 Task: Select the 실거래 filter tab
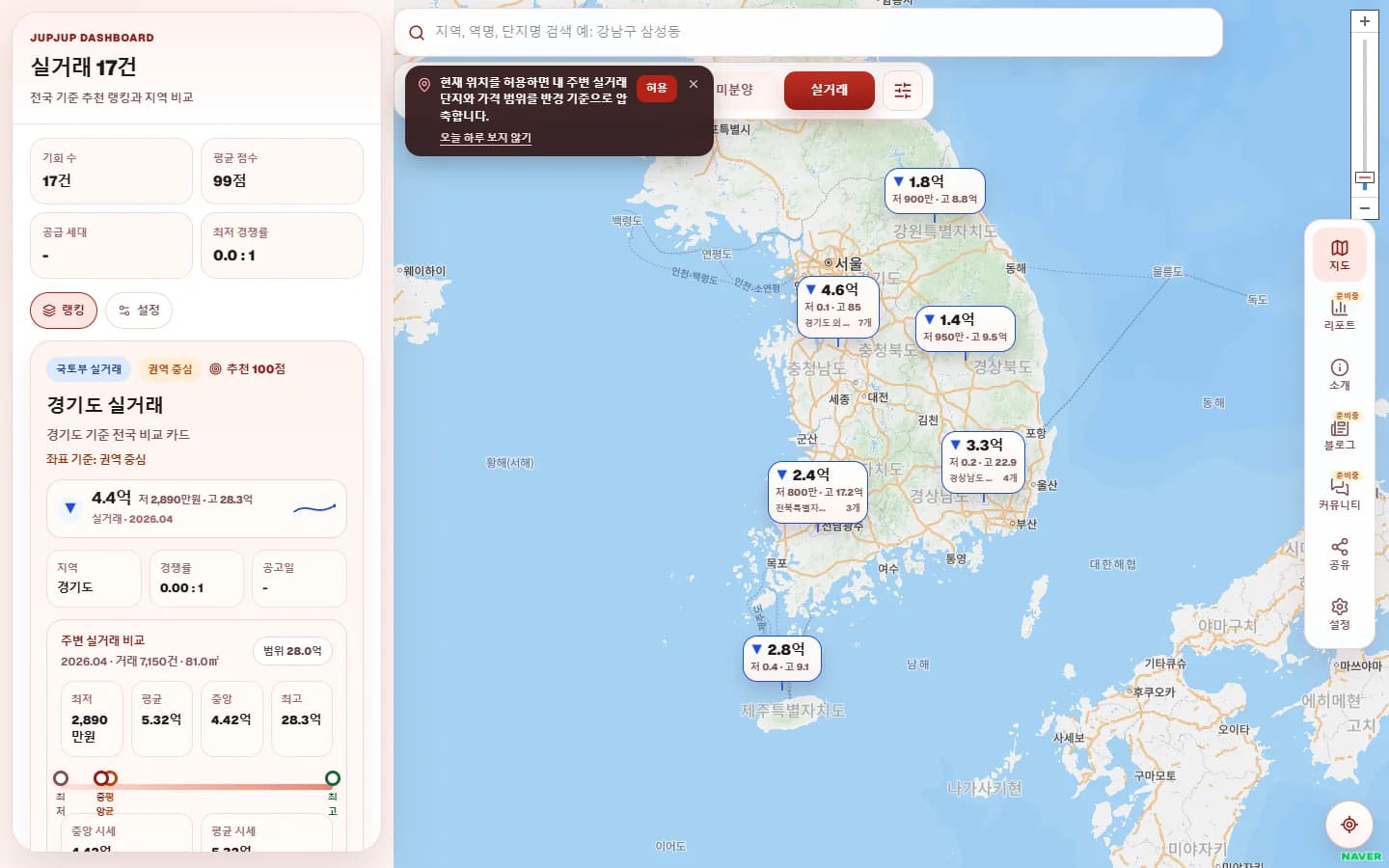(830, 91)
